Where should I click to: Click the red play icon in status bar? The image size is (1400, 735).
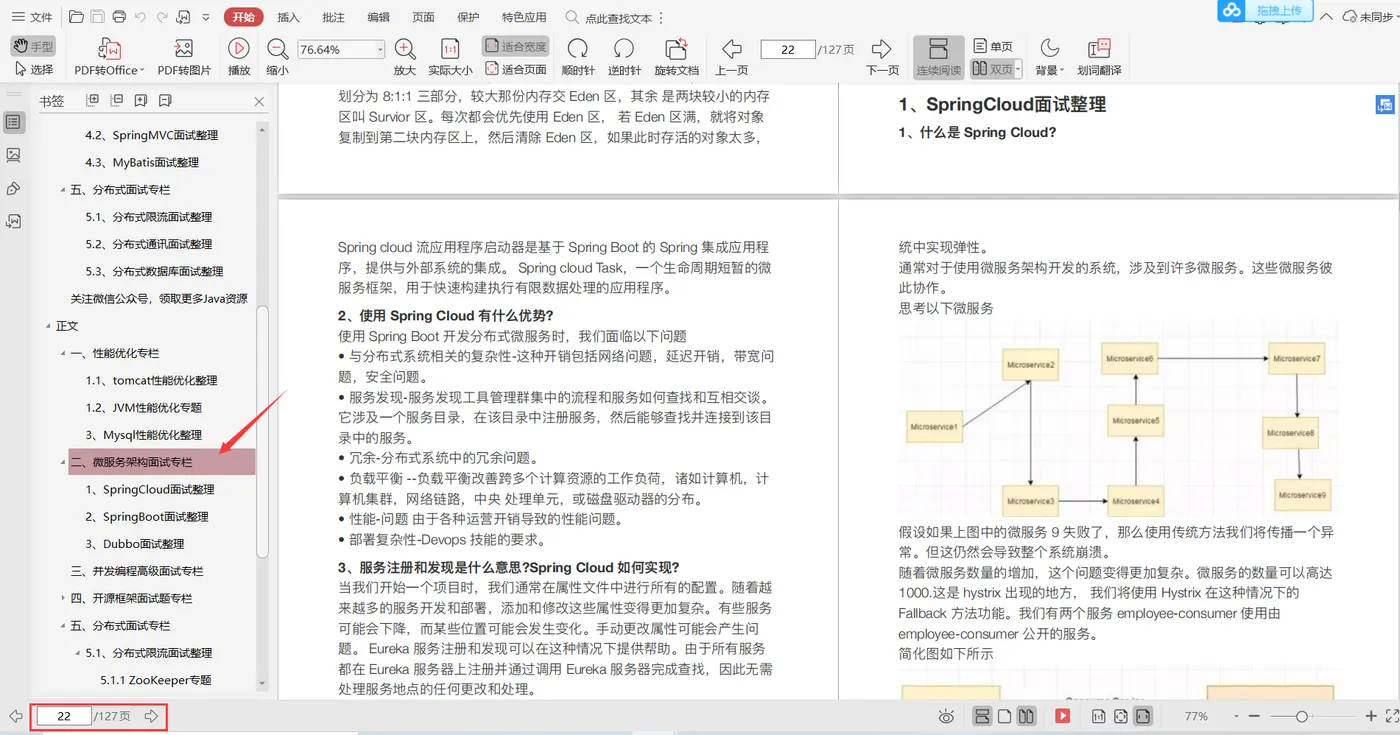[x=1062, y=716]
